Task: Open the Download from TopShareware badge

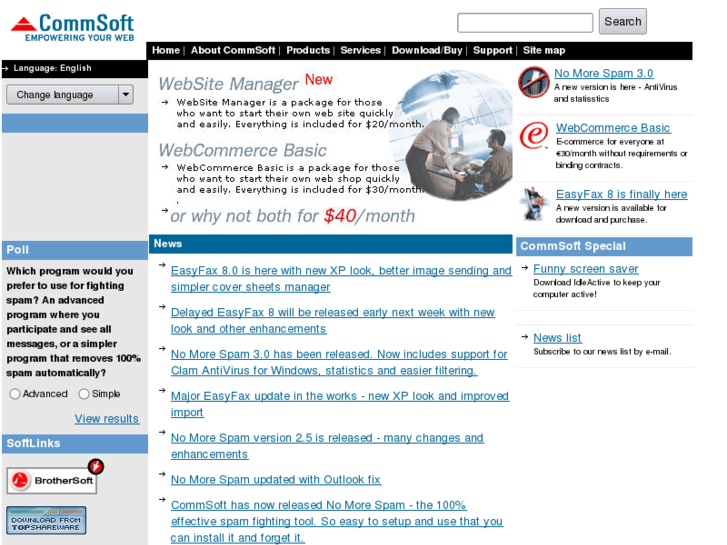Action: [46, 520]
